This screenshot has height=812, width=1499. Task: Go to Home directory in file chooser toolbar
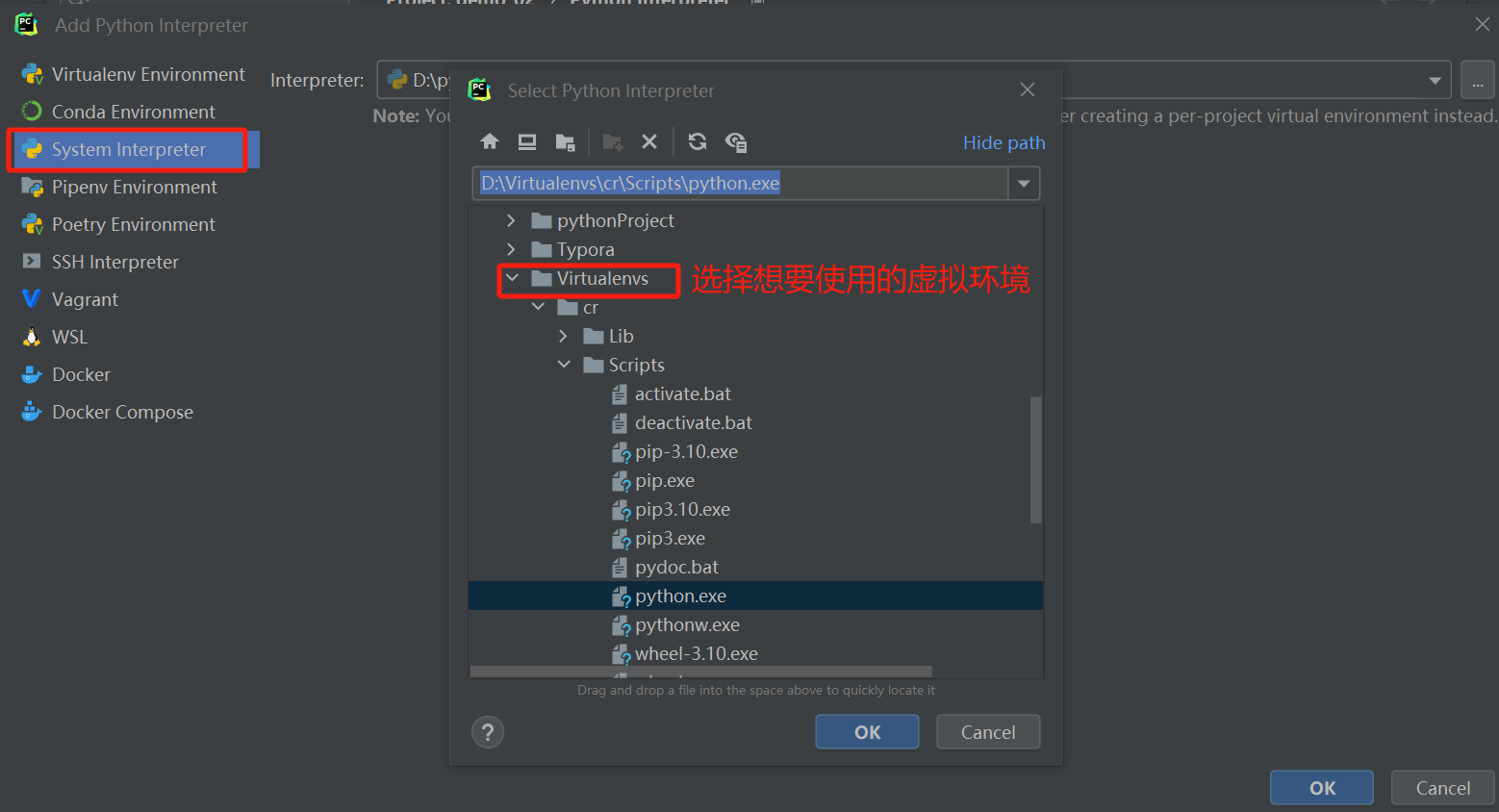coord(490,142)
